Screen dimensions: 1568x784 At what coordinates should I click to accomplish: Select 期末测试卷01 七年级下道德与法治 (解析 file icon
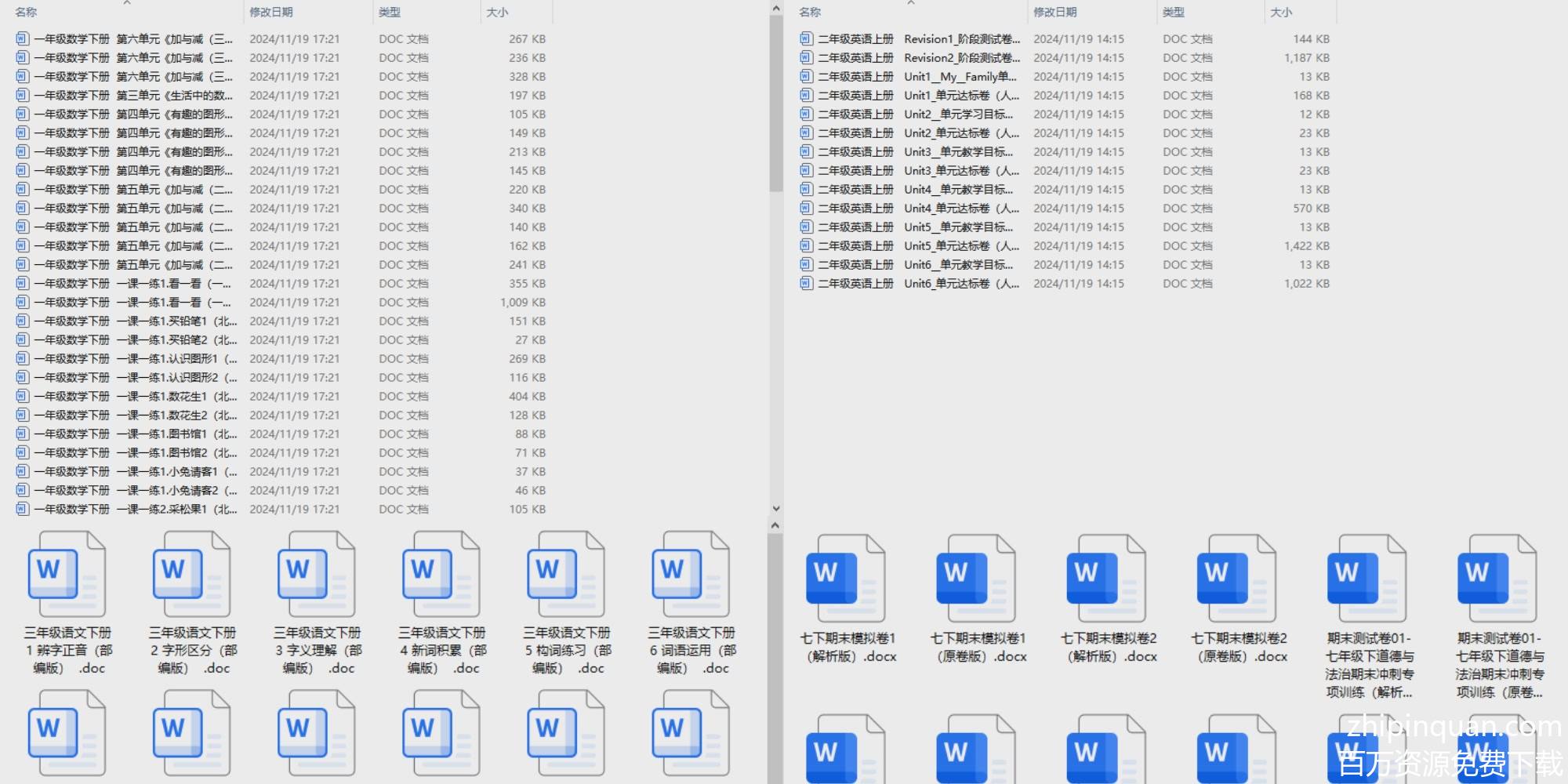coord(1367,578)
